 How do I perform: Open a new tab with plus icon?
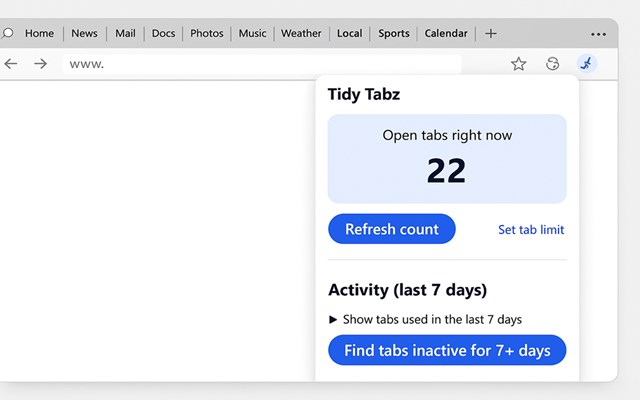pos(490,33)
